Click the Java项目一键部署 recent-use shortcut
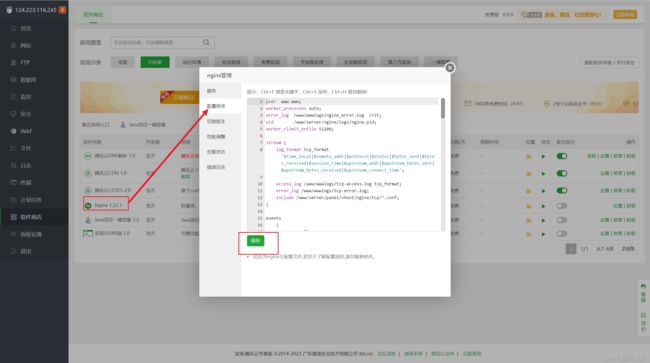The width and height of the screenshot is (650, 363). 143,124
